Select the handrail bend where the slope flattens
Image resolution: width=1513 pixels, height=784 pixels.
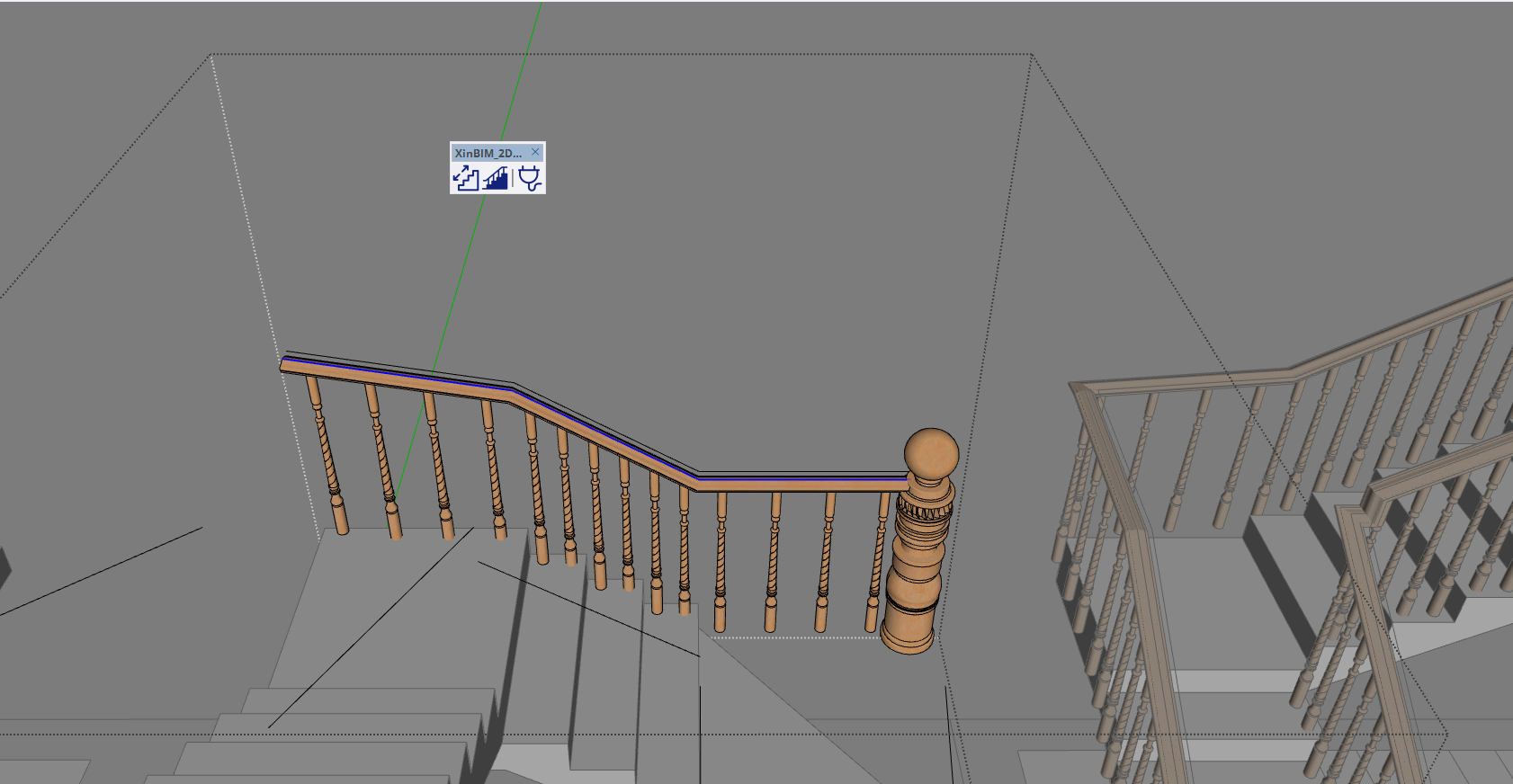[698, 478]
